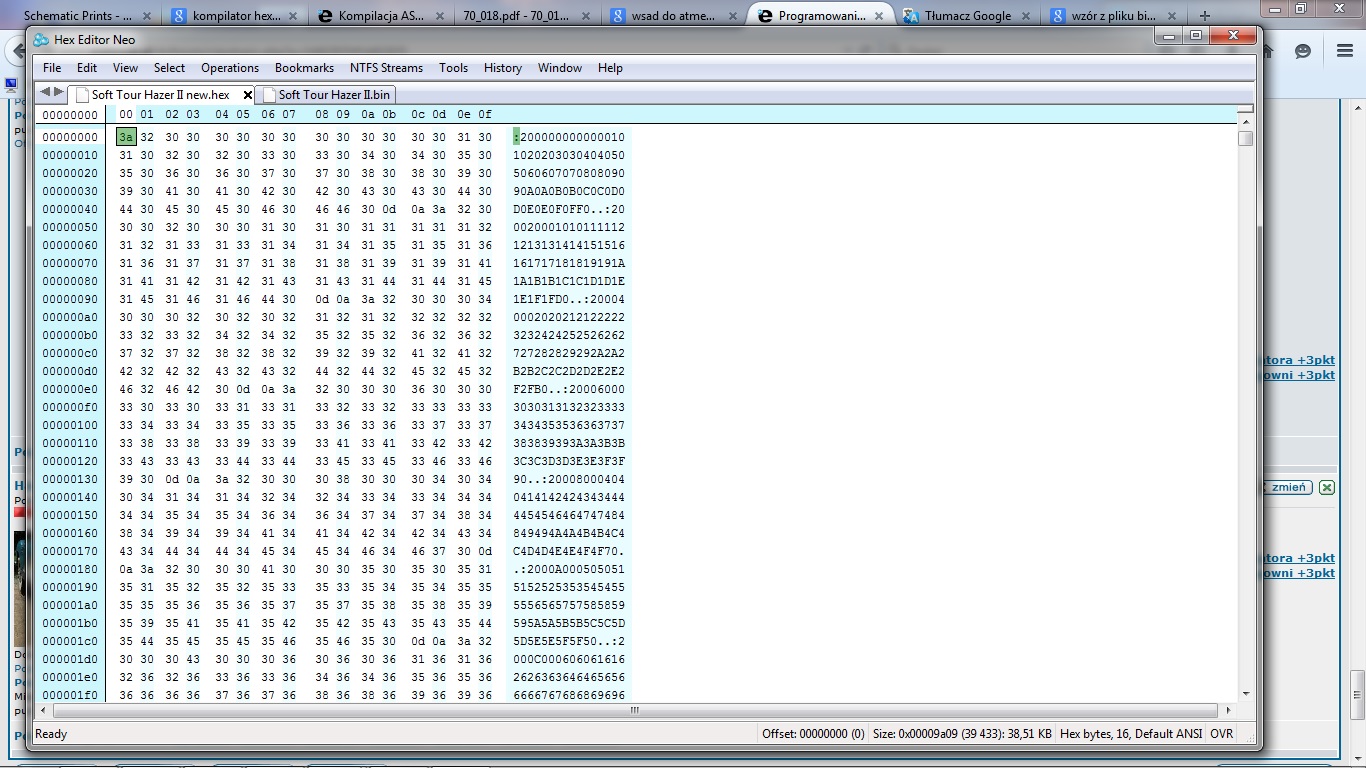Click the green X icon beside zmień
Image resolution: width=1366 pixels, height=768 pixels.
[x=1326, y=488]
